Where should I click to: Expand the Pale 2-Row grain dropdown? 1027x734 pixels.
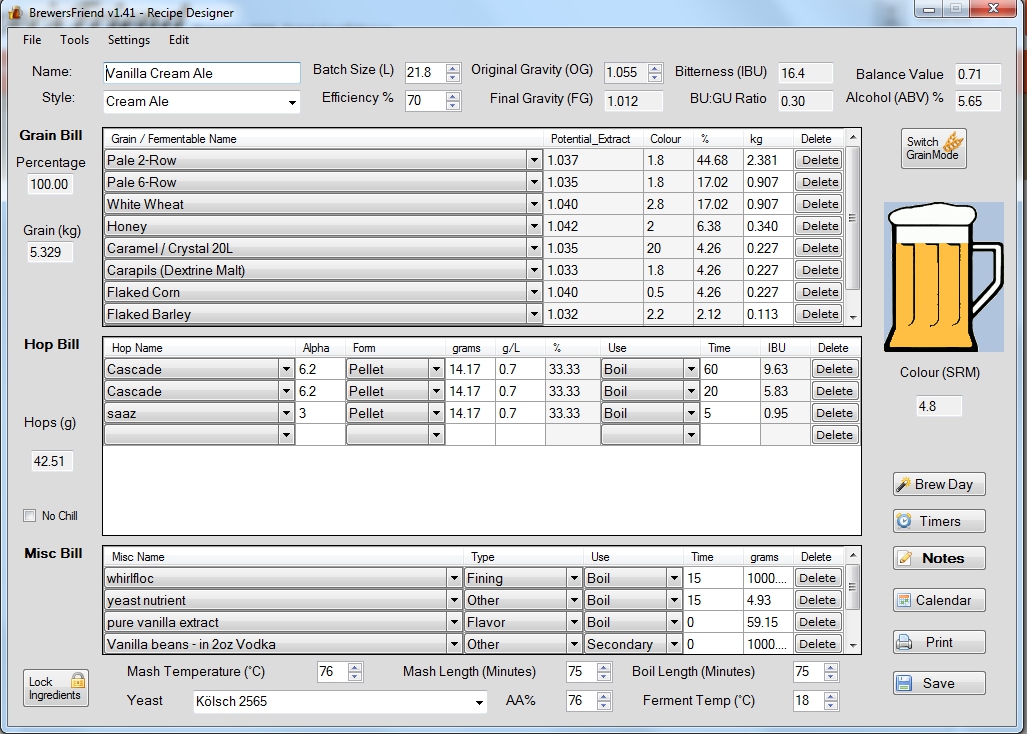tap(533, 160)
